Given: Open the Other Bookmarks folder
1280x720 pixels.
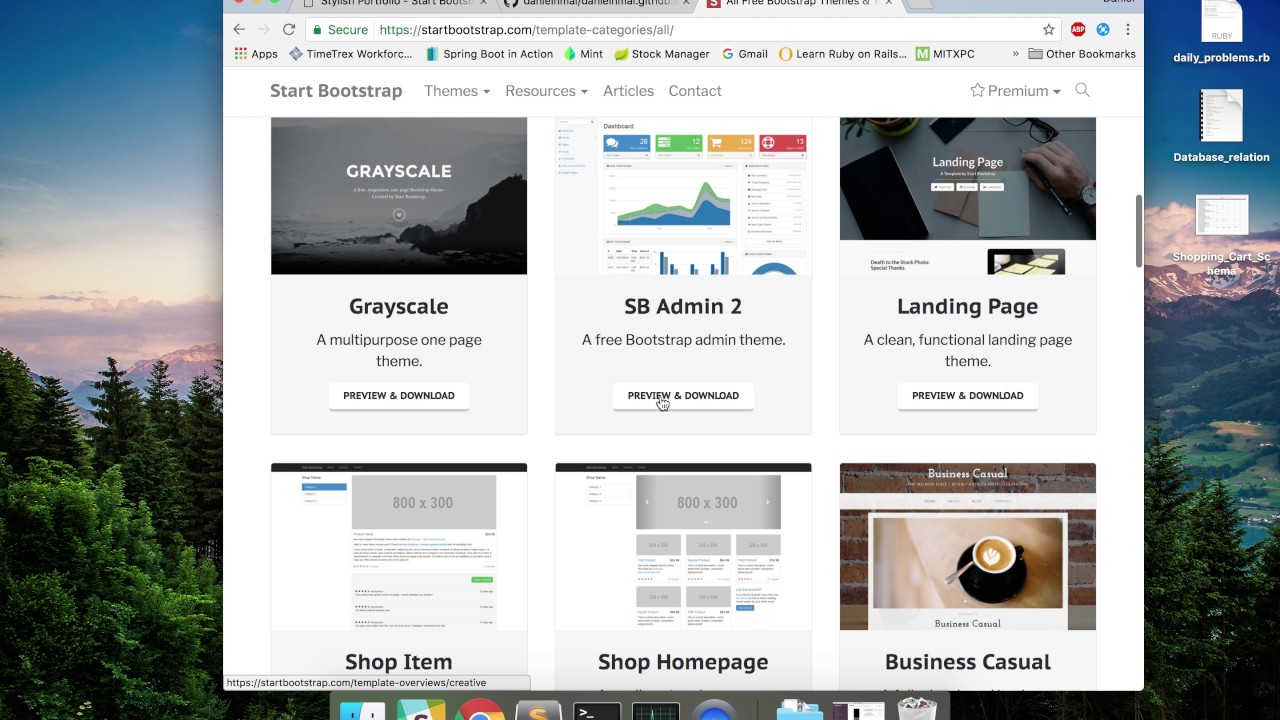Looking at the screenshot, I should pos(1082,54).
